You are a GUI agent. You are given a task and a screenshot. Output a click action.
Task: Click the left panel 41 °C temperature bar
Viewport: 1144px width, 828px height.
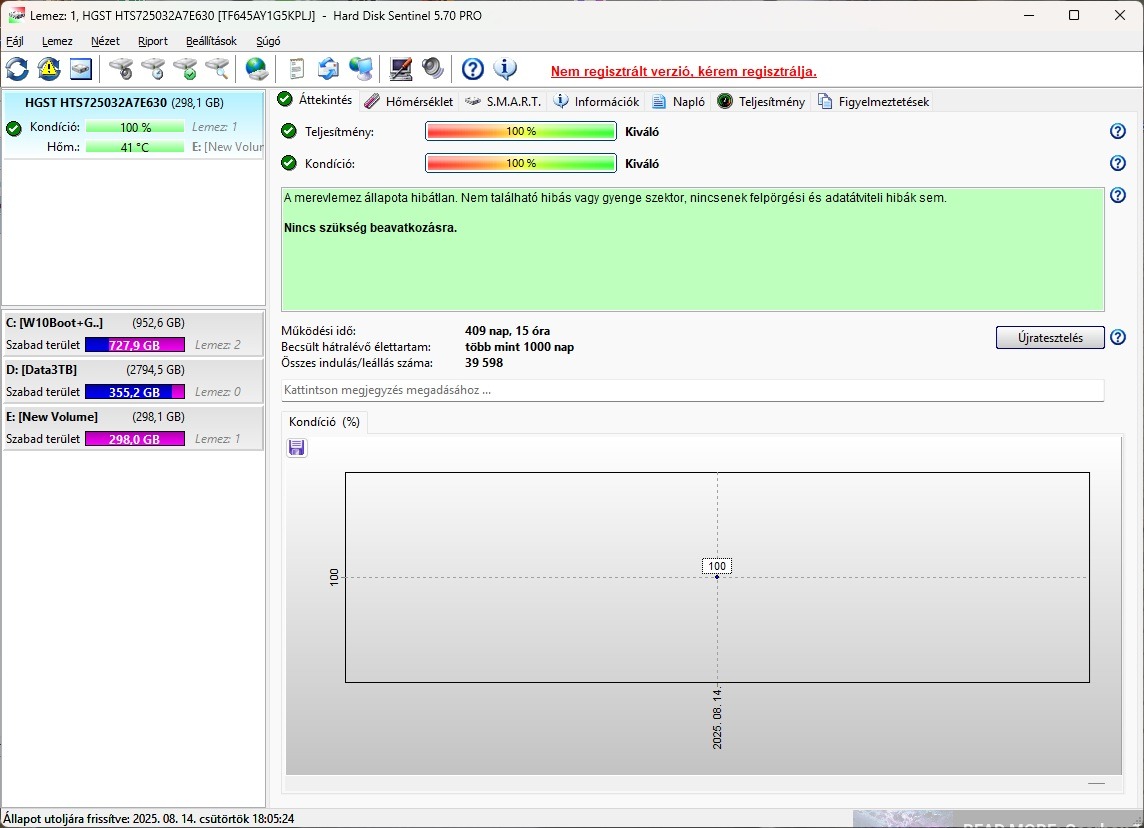[x=135, y=147]
